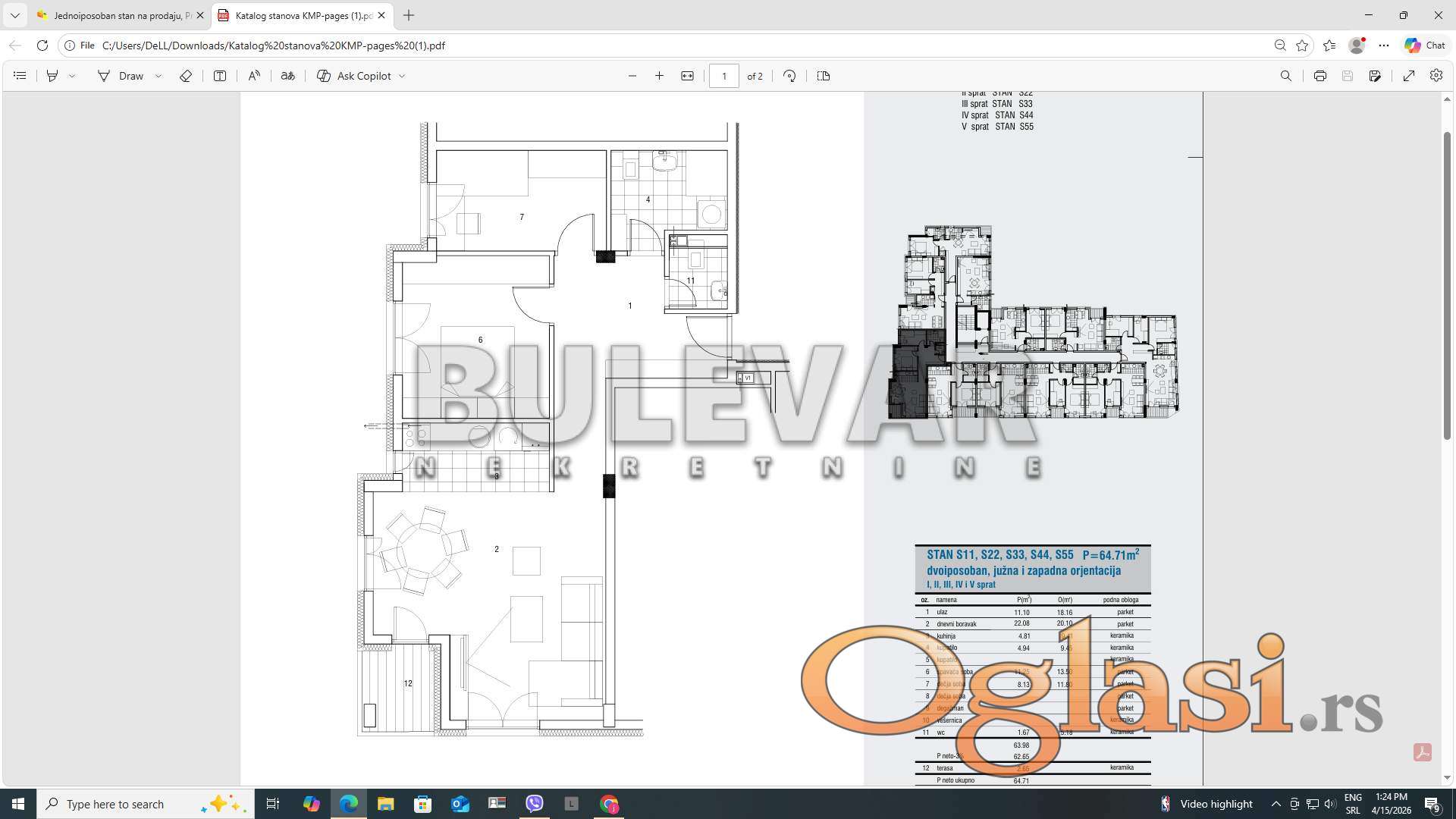Click the Read aloud icon

point(254,76)
